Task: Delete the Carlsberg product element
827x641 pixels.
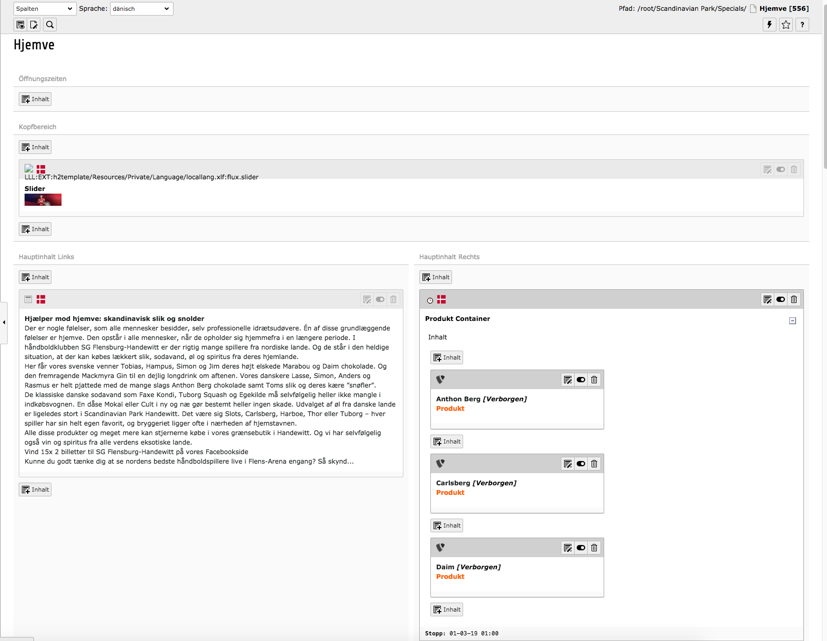Action: (594, 464)
